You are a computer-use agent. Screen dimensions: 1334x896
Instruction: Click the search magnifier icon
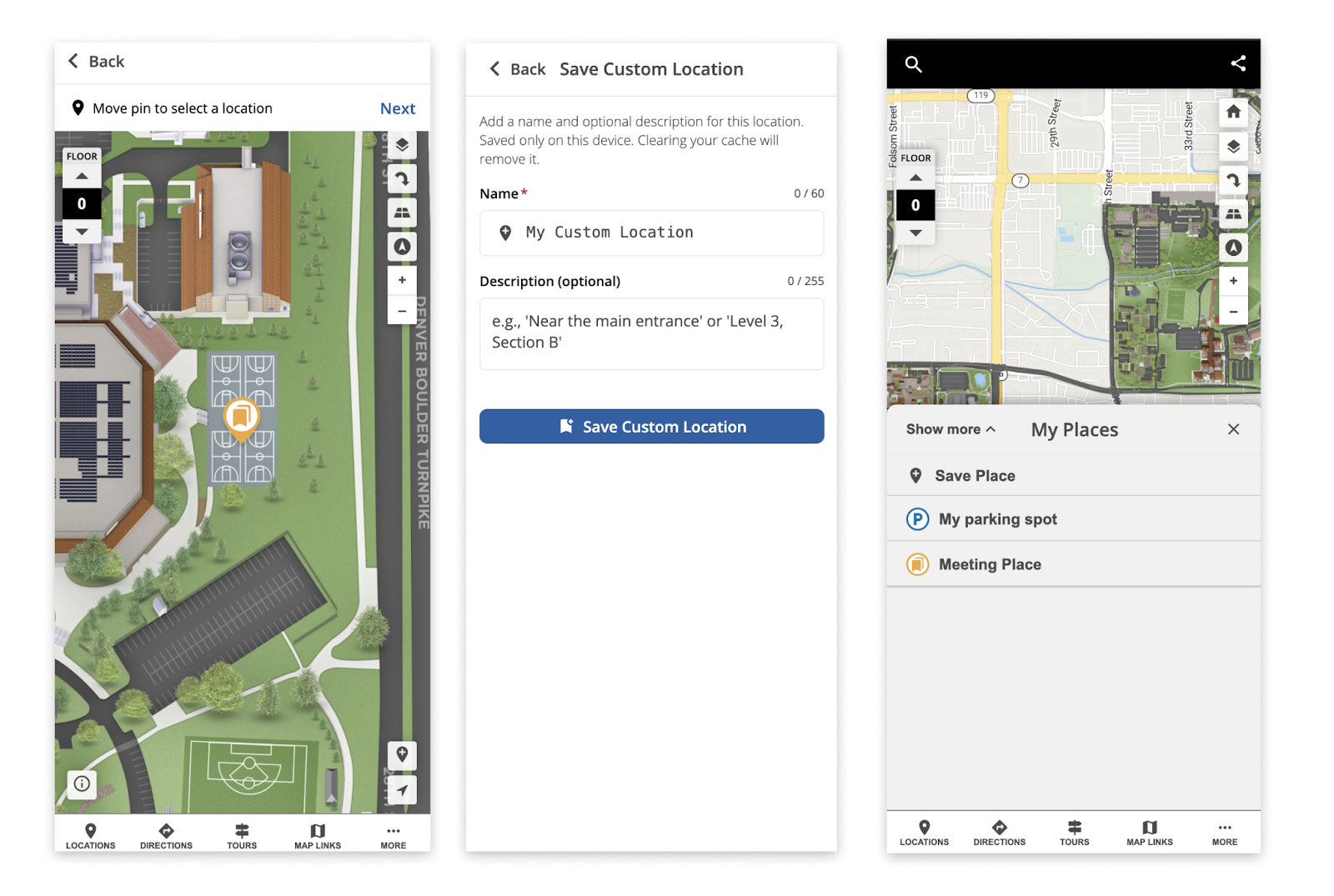(913, 64)
